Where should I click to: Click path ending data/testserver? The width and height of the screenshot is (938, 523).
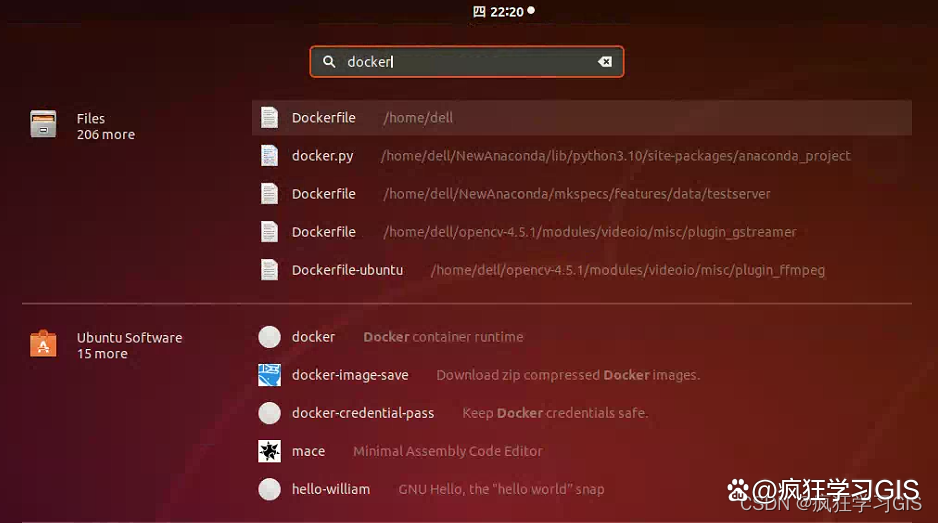577,194
